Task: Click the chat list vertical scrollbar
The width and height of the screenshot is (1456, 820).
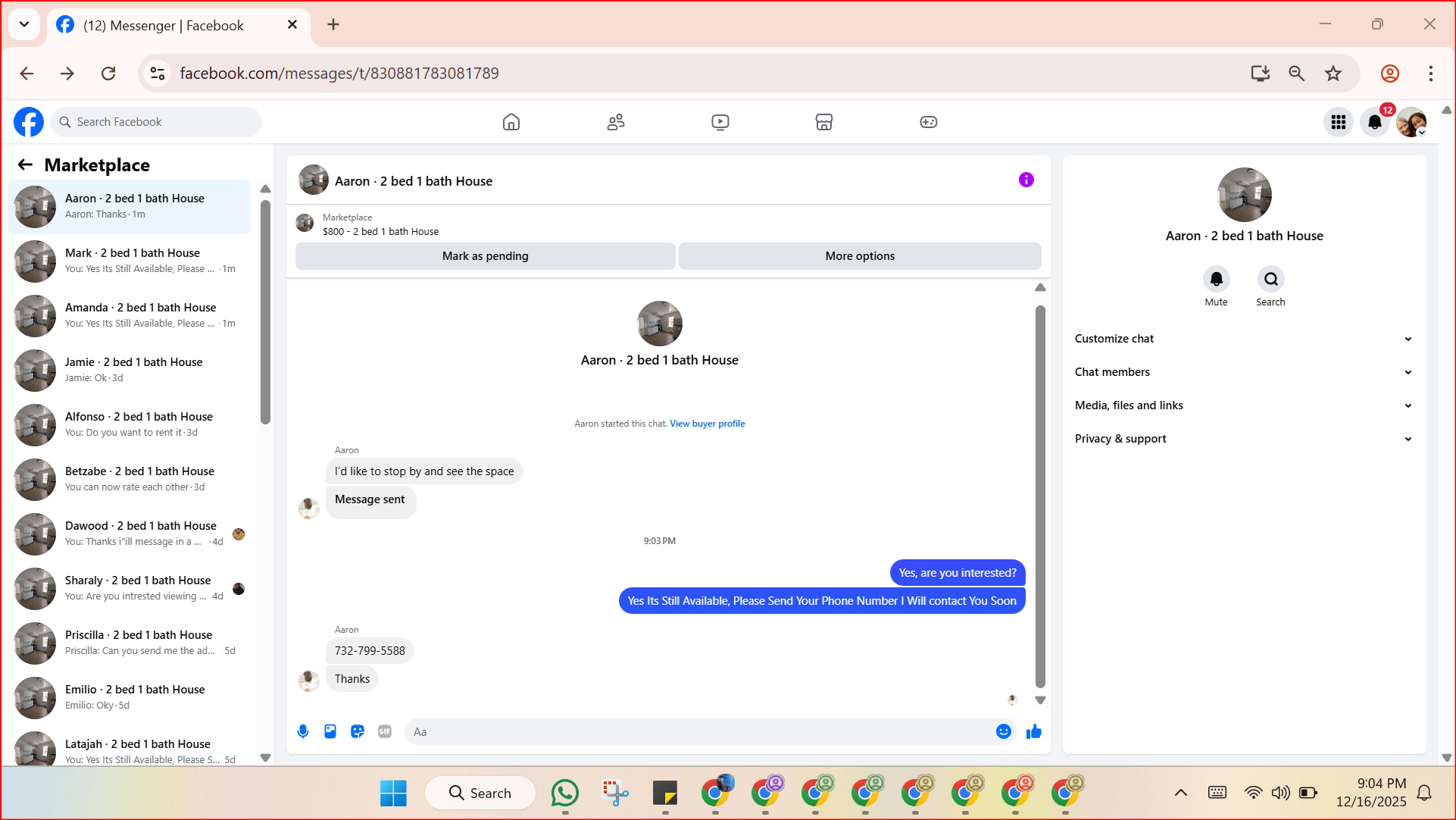Action: click(x=265, y=311)
